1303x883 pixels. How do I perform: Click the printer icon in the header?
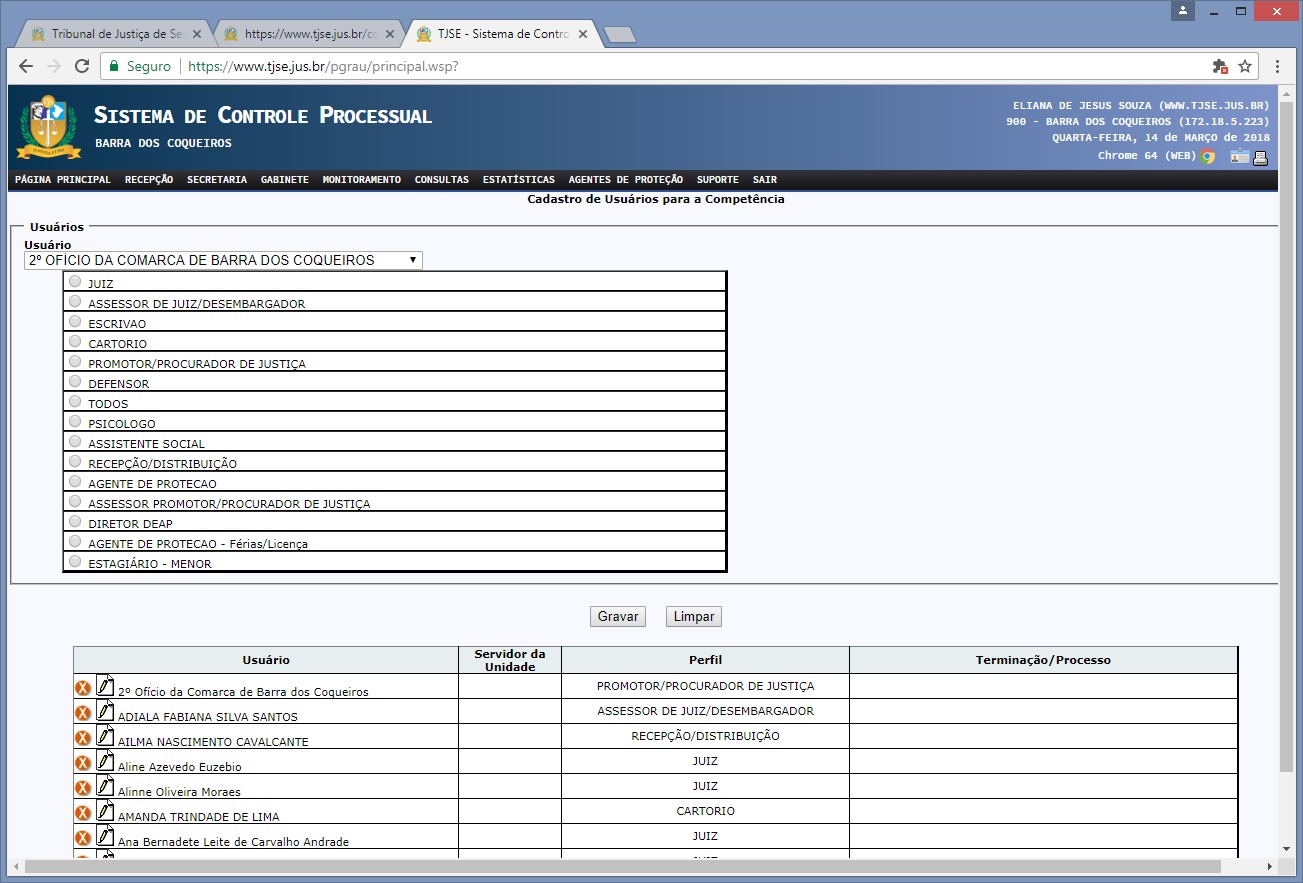tap(1261, 157)
